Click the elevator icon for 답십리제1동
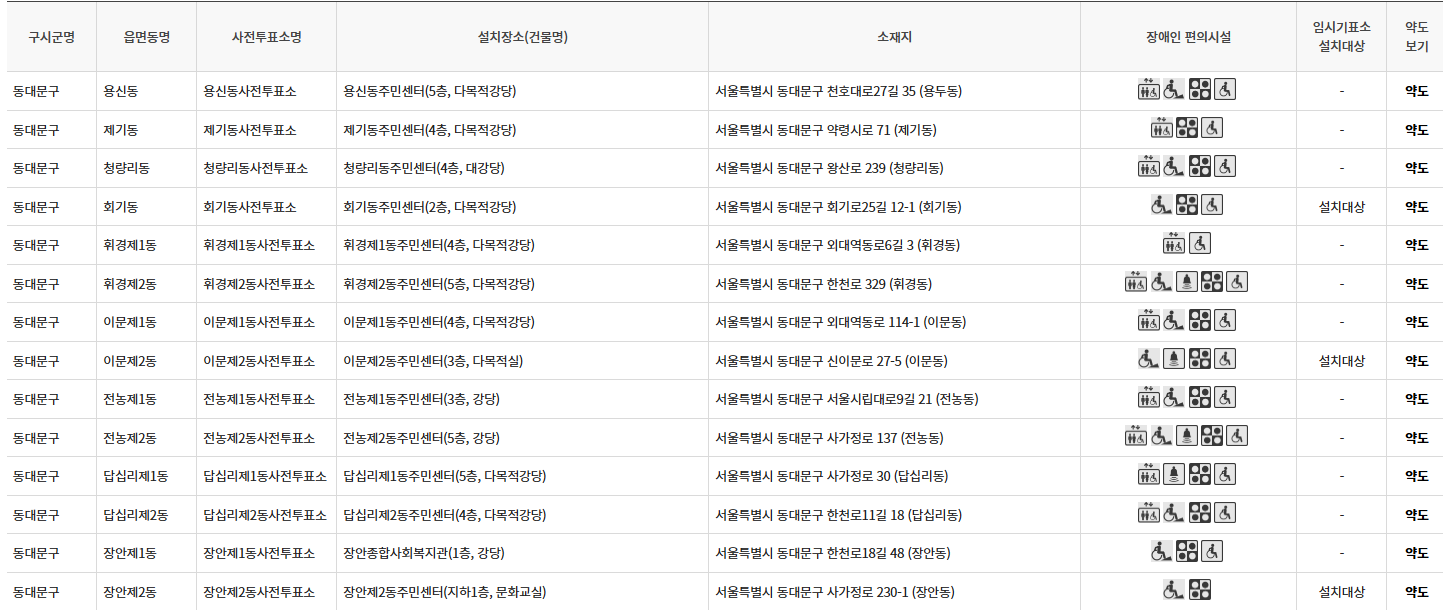This screenshot has width=1443, height=610. [1149, 474]
